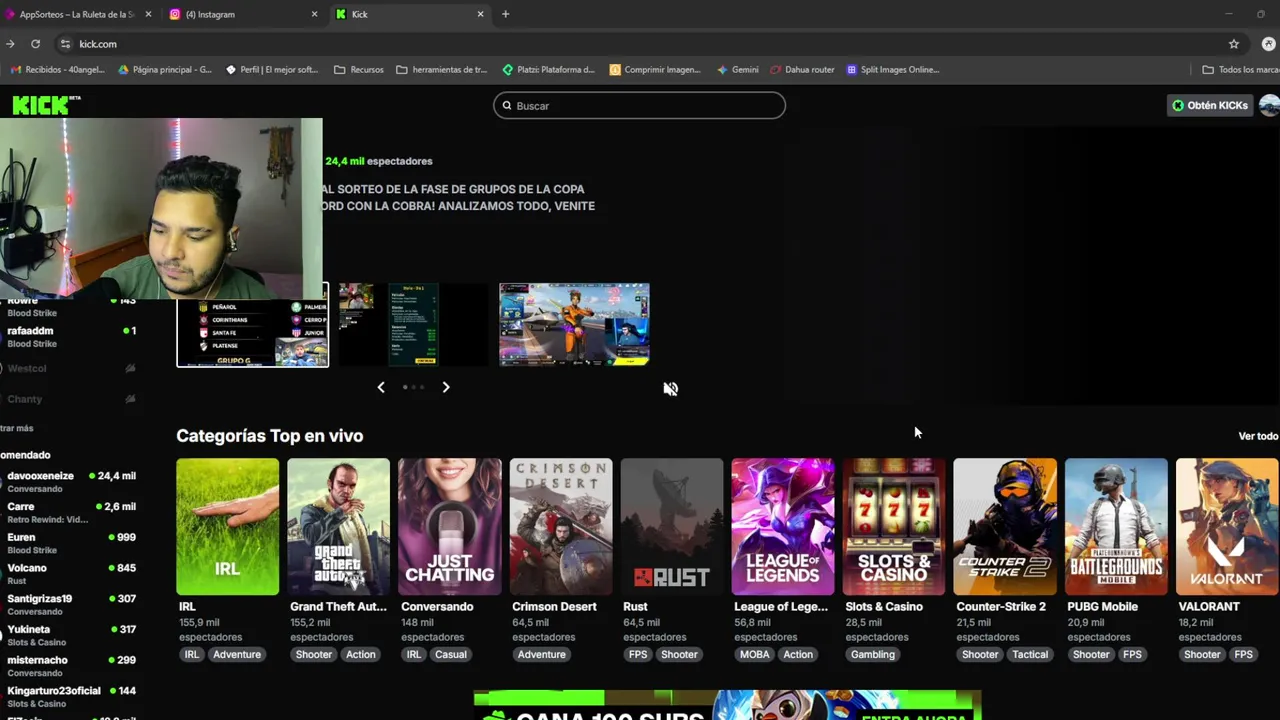Open Volcano channel in sidebar
Screen dimensions: 1280x720
click(70, 574)
